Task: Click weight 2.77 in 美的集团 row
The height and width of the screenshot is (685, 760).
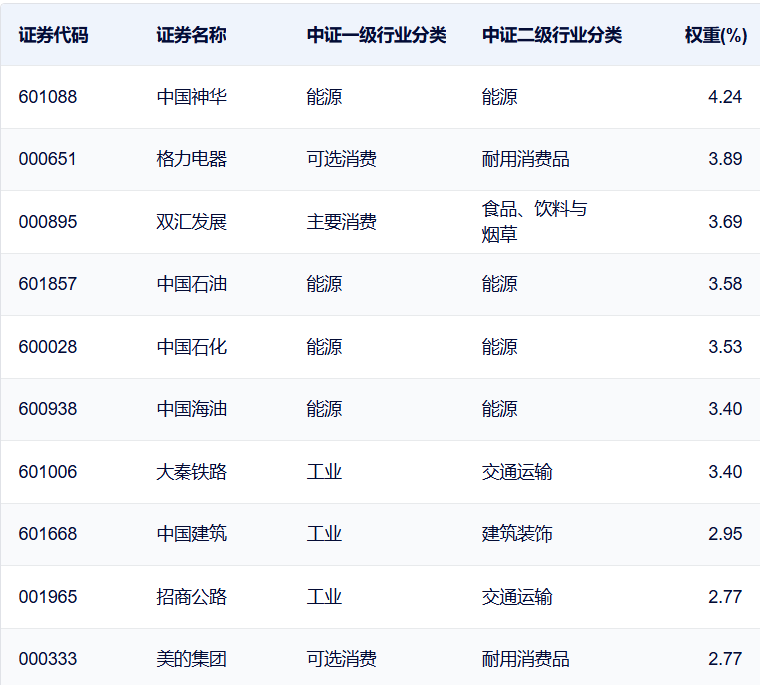Action: (725, 659)
